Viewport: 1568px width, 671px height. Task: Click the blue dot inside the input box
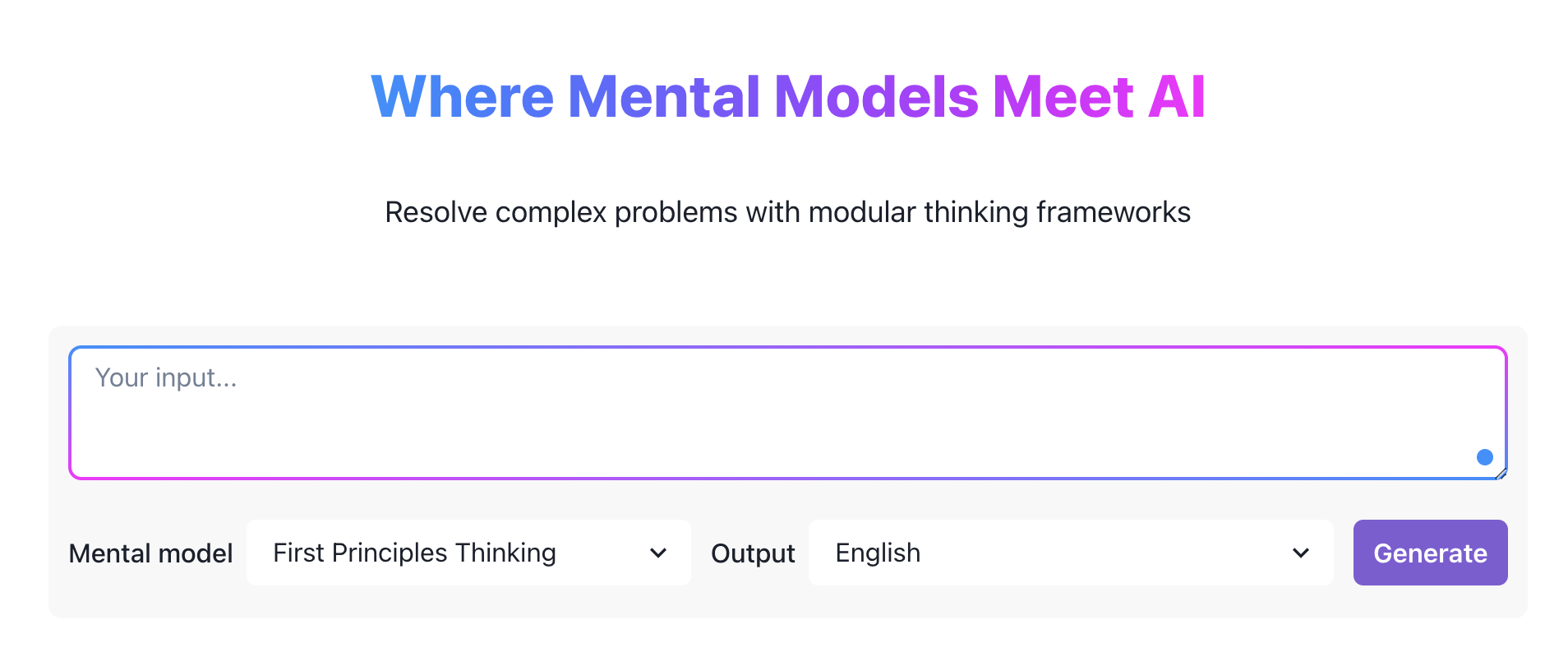(x=1484, y=457)
